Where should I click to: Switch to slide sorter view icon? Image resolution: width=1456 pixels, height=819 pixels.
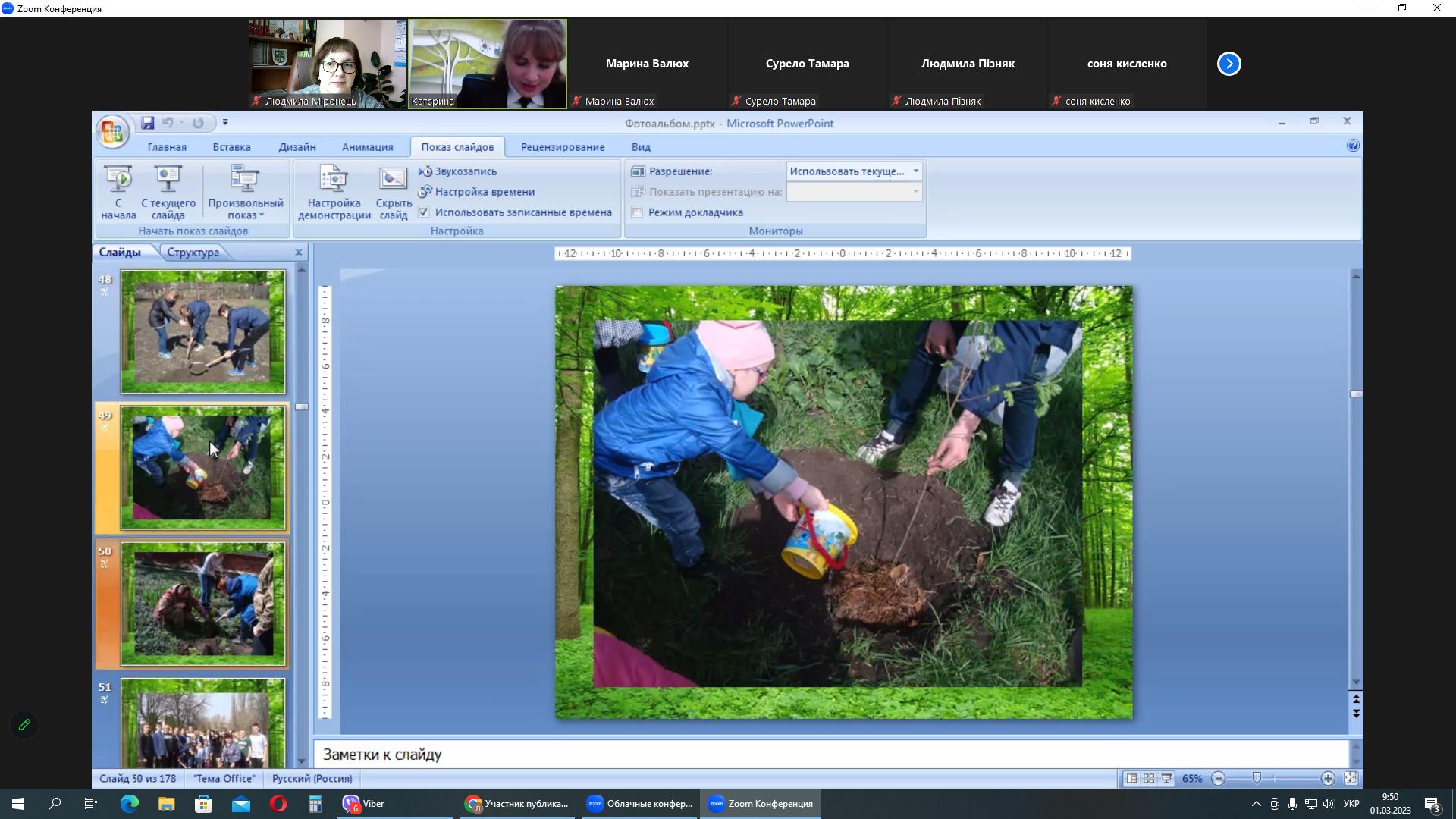[x=1149, y=779]
